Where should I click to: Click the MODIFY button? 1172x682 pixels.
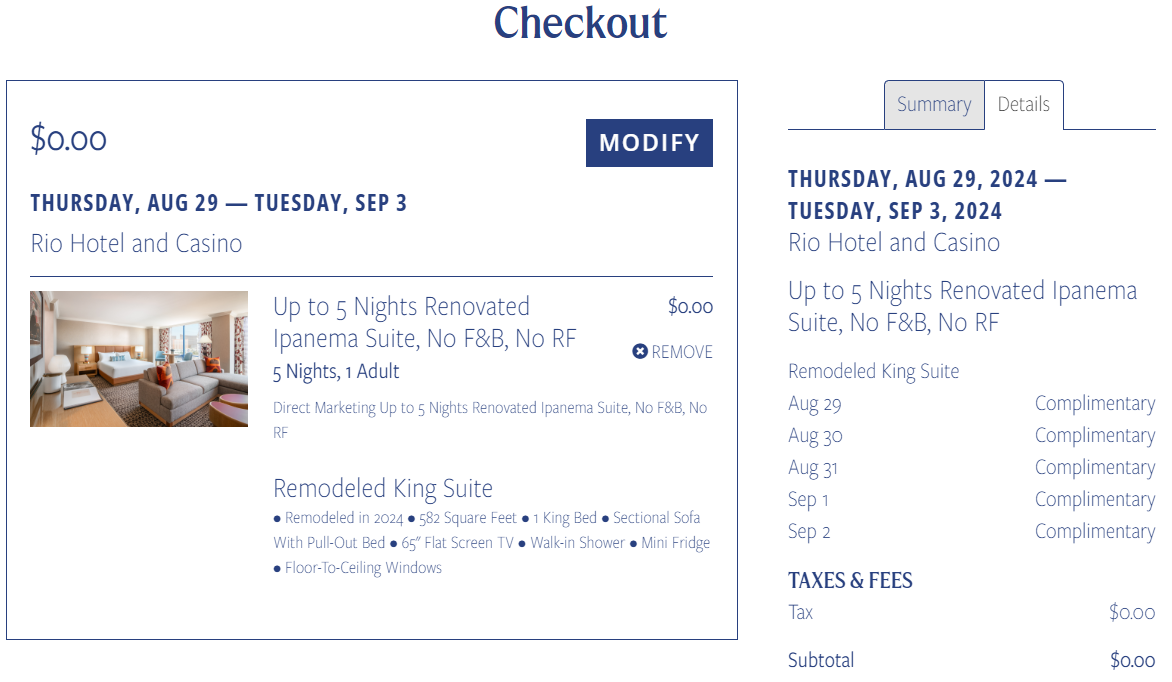(x=649, y=143)
